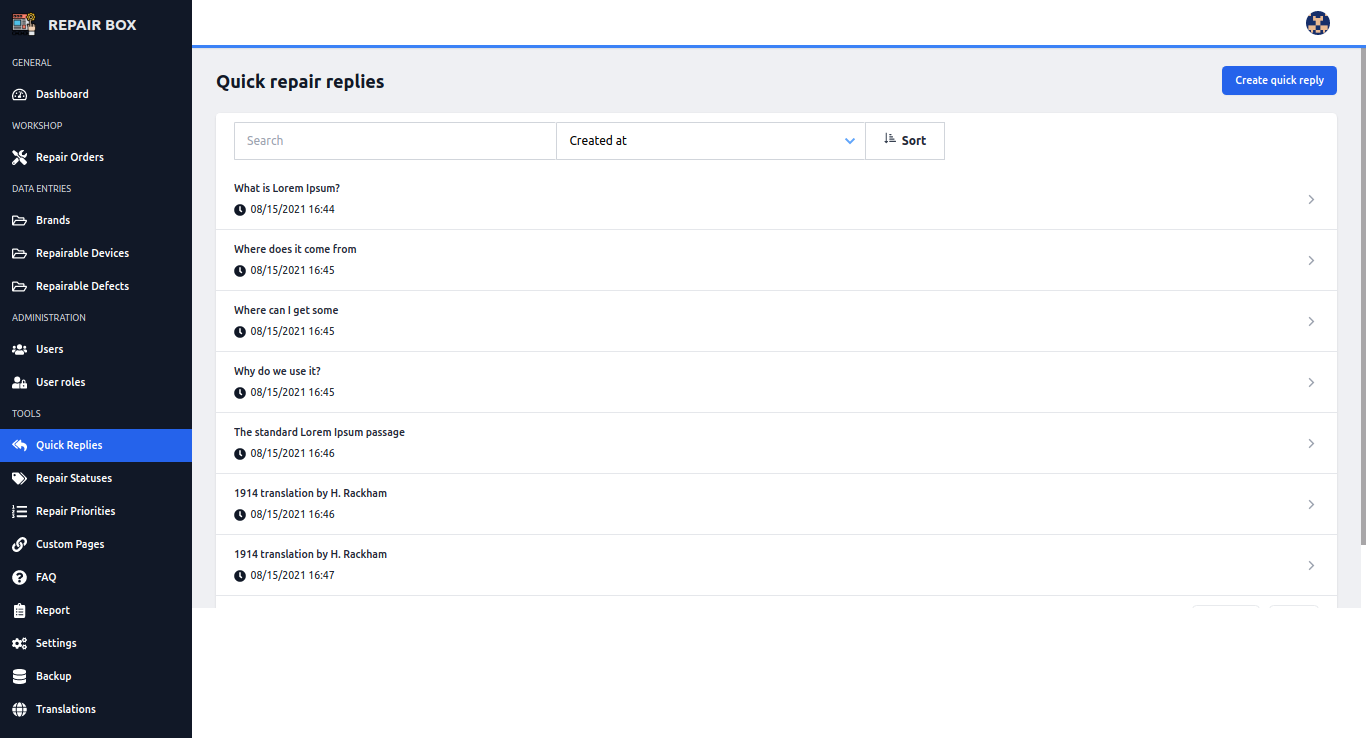Expand the 'Why do we use it?' chevron
This screenshot has height=738, width=1366.
point(1311,383)
